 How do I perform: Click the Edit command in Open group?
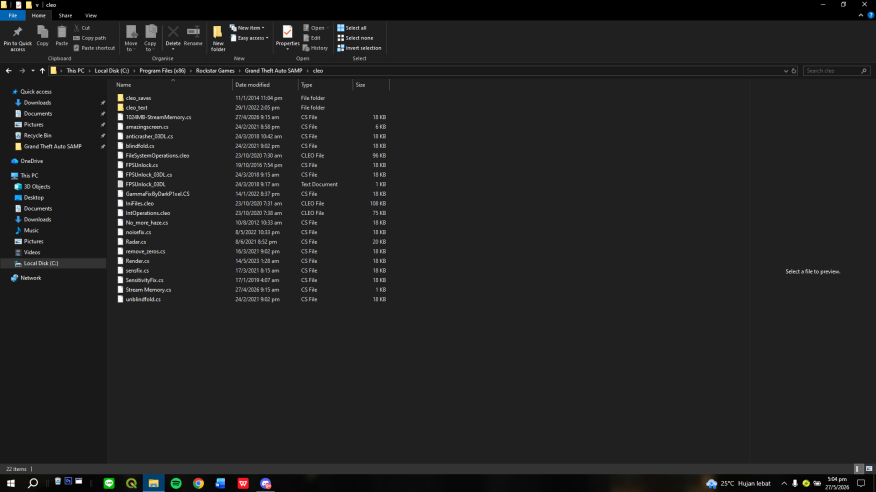click(x=312, y=38)
